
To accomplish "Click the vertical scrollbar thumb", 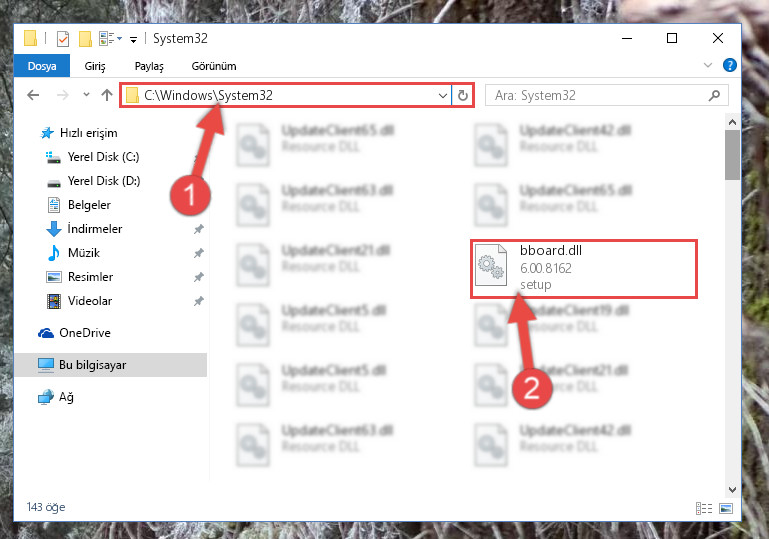I will pyautogui.click(x=732, y=155).
